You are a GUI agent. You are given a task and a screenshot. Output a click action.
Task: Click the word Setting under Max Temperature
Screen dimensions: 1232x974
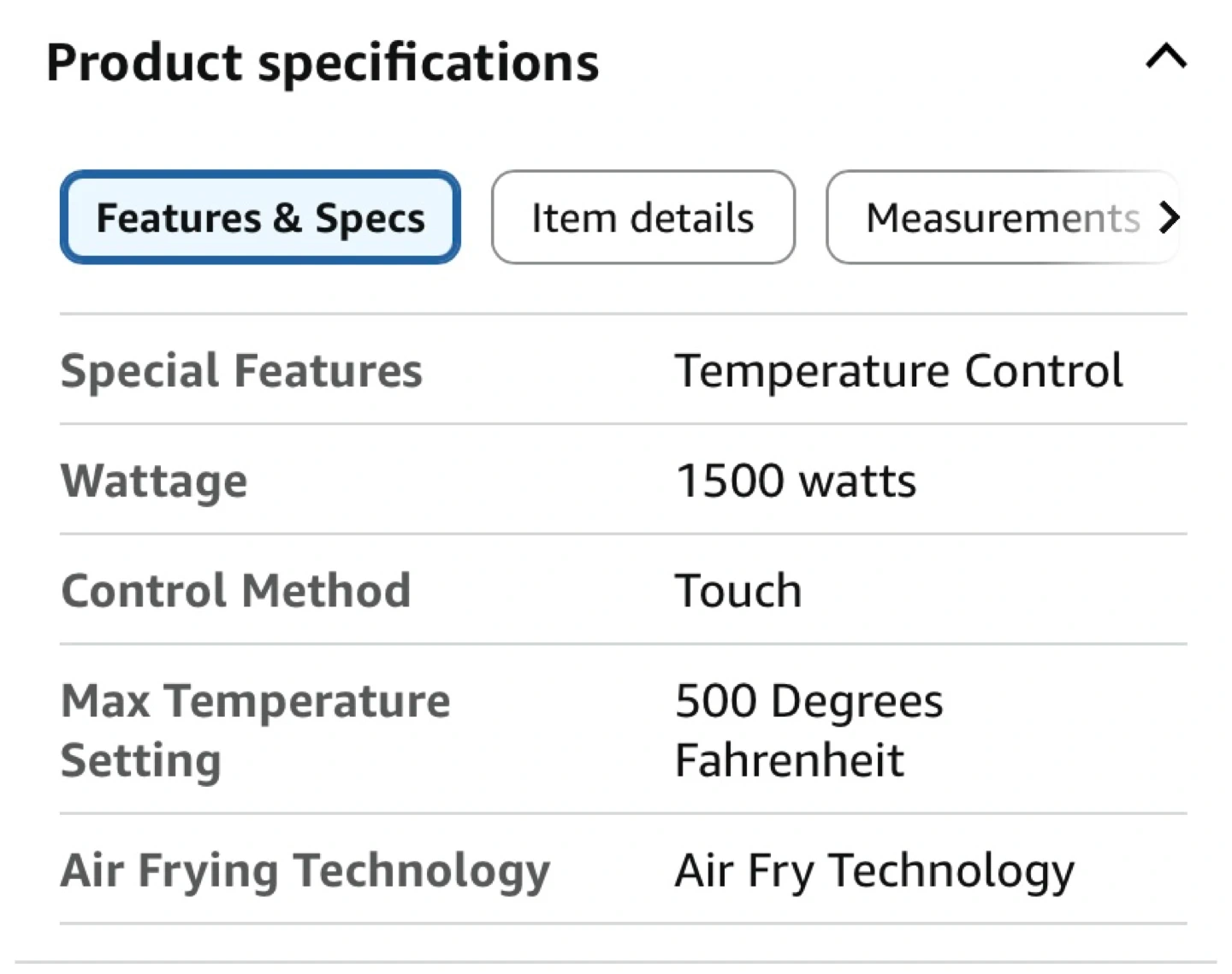[x=141, y=760]
